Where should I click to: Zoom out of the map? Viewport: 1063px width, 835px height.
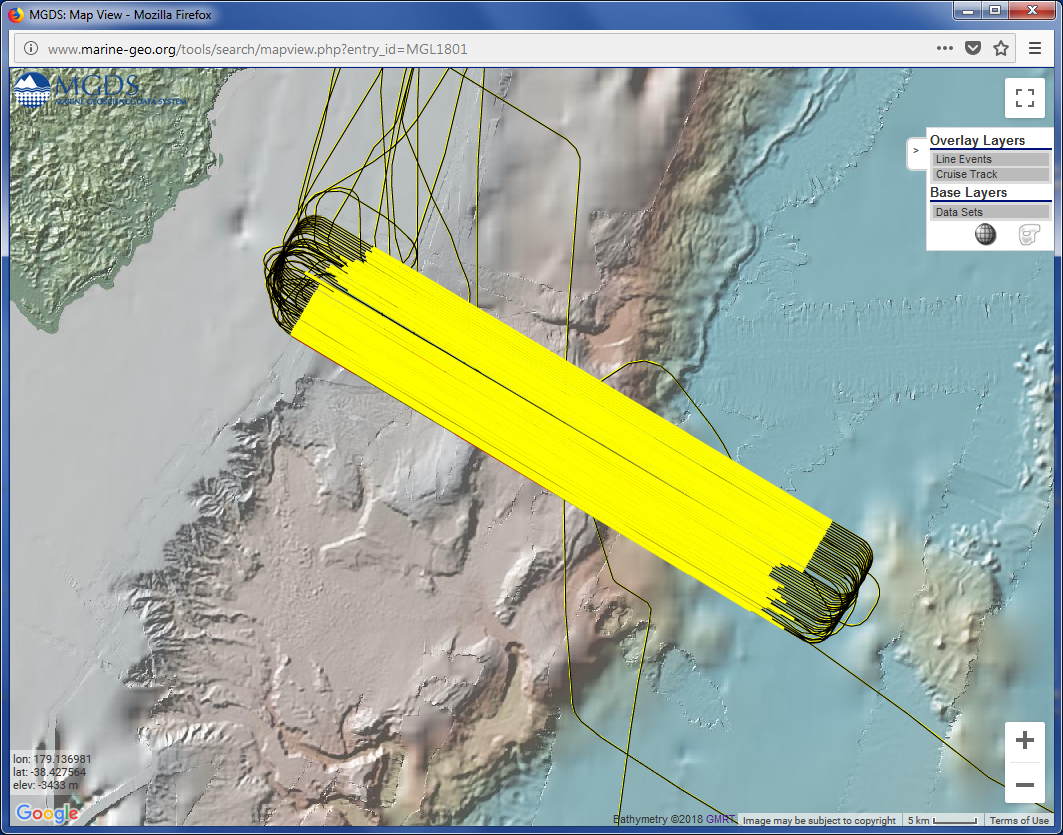click(x=1024, y=785)
